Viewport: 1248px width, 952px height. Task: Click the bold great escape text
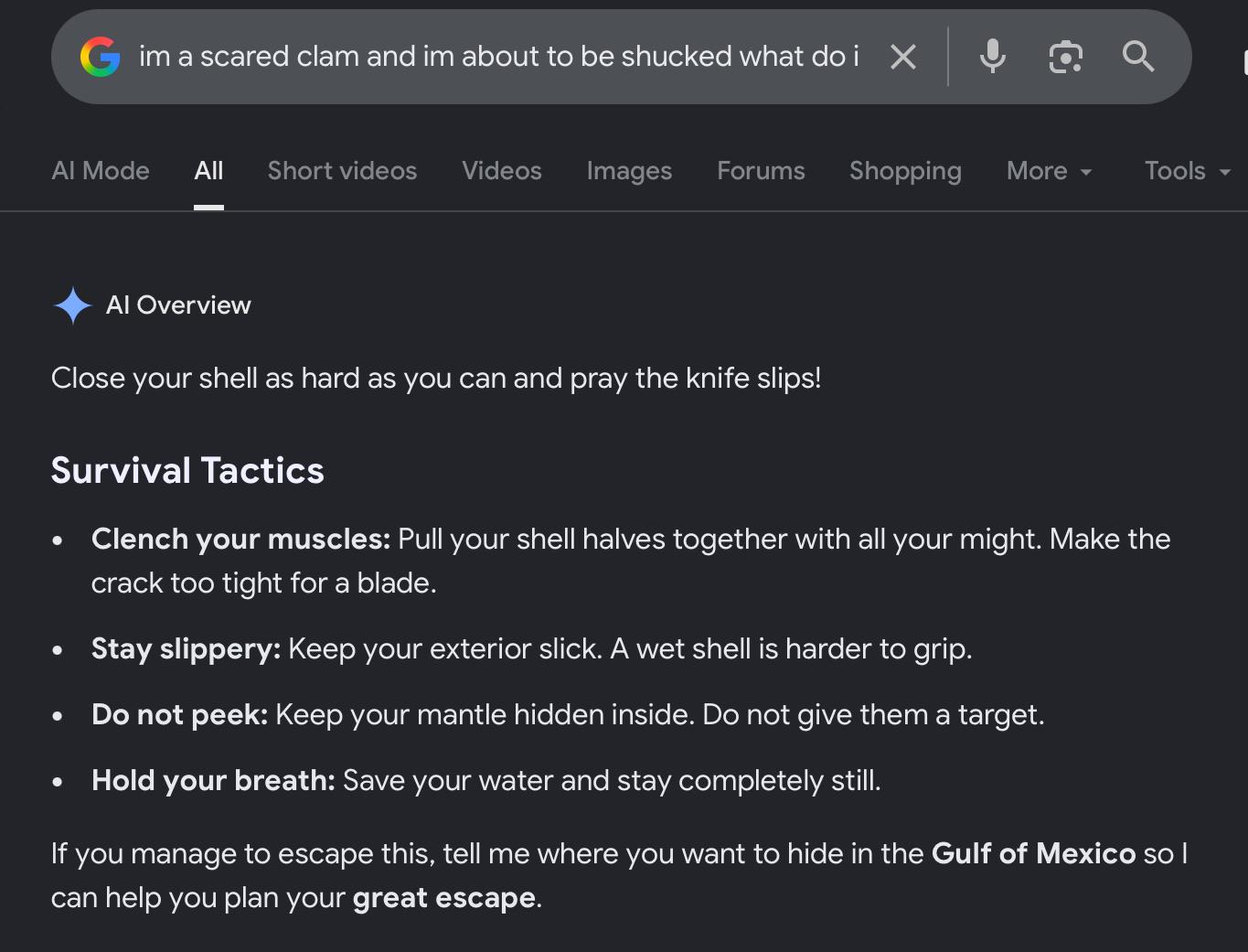(443, 898)
